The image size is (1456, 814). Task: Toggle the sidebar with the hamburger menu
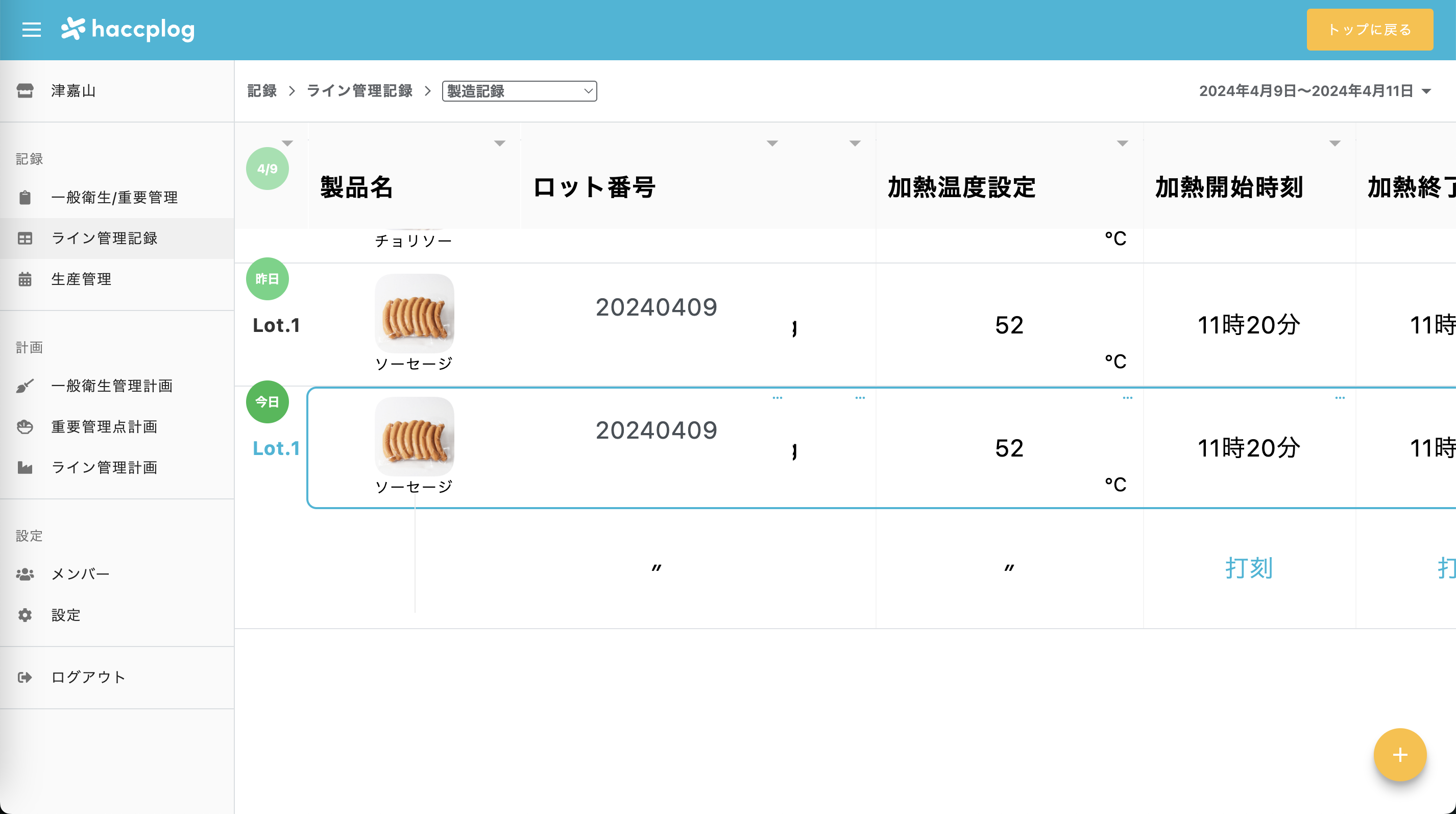pos(31,30)
